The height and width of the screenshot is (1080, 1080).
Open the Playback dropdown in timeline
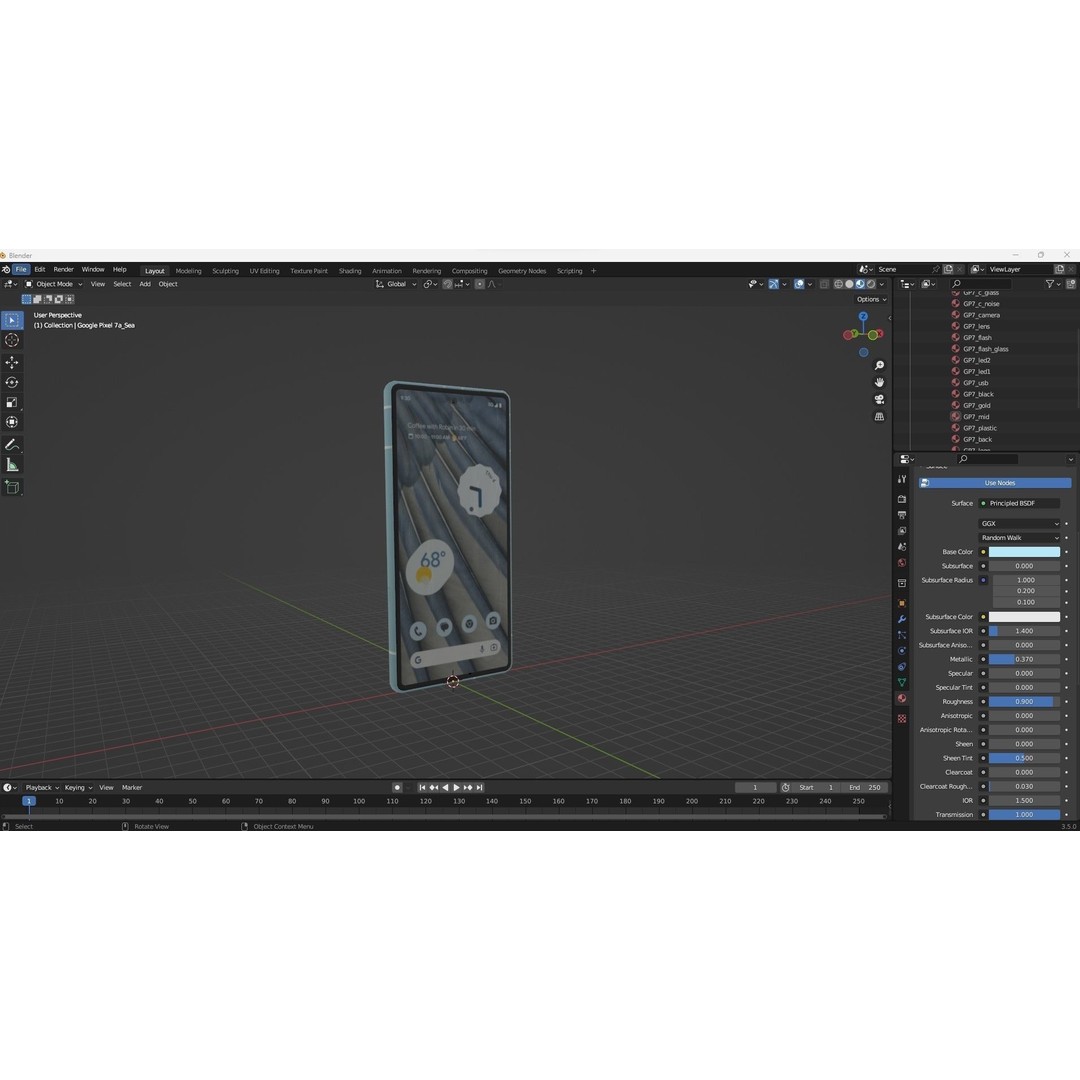click(x=42, y=787)
